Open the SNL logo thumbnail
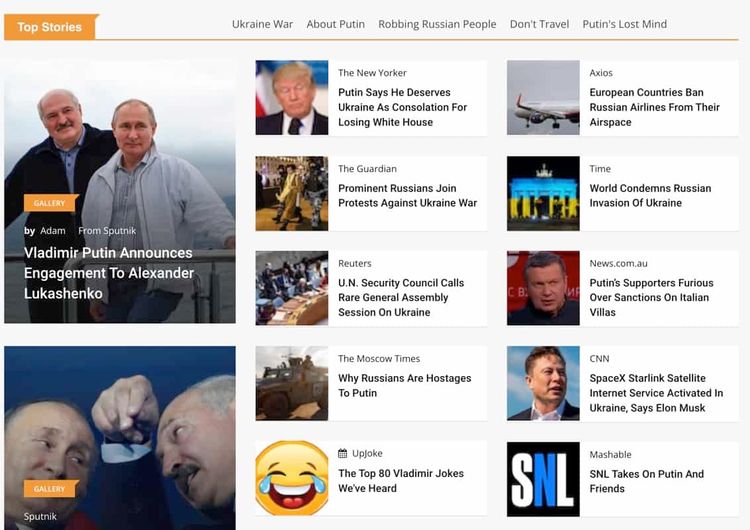750x530 pixels. (543, 479)
